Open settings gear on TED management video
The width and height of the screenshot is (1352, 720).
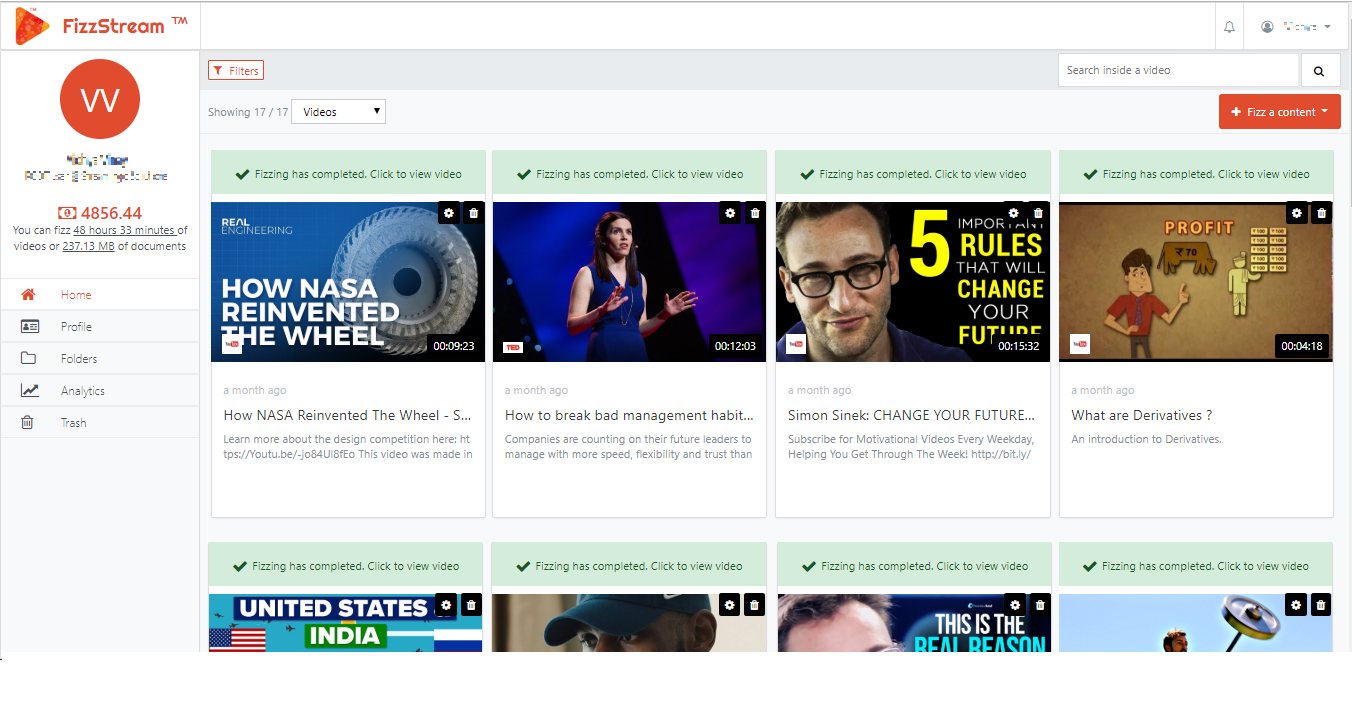click(x=730, y=213)
